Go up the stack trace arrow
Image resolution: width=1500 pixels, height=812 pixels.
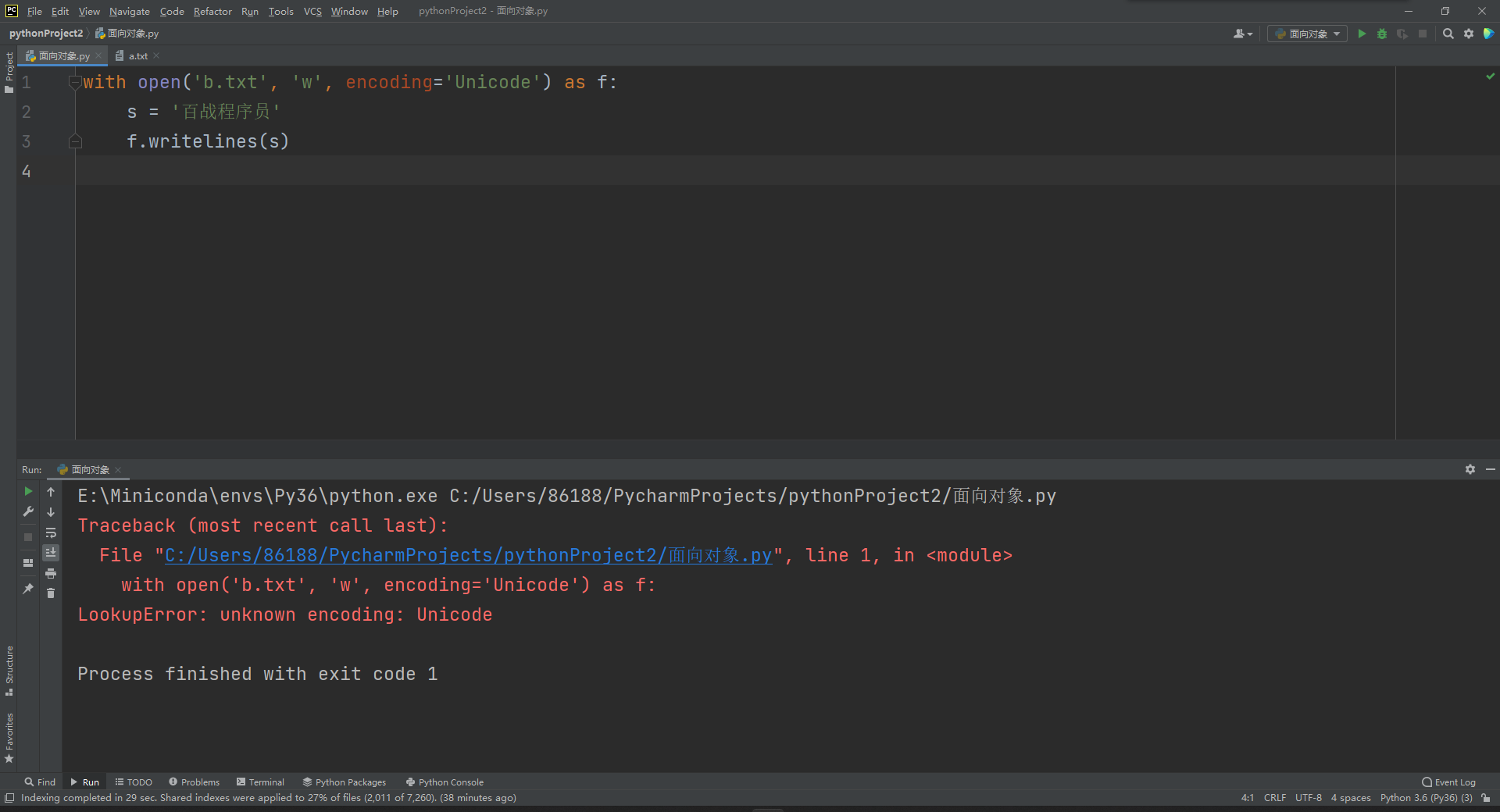click(51, 492)
